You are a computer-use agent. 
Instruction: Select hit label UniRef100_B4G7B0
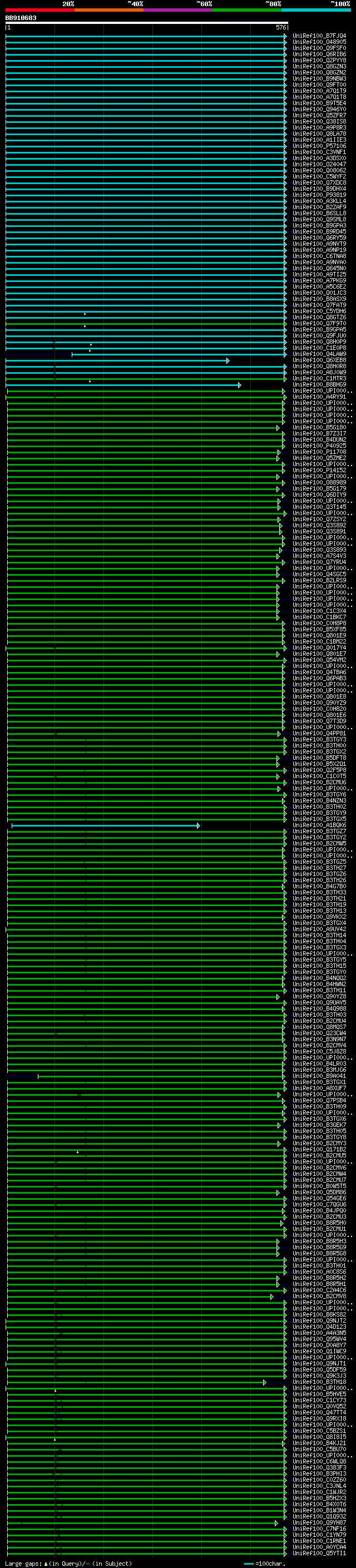(x=319, y=886)
